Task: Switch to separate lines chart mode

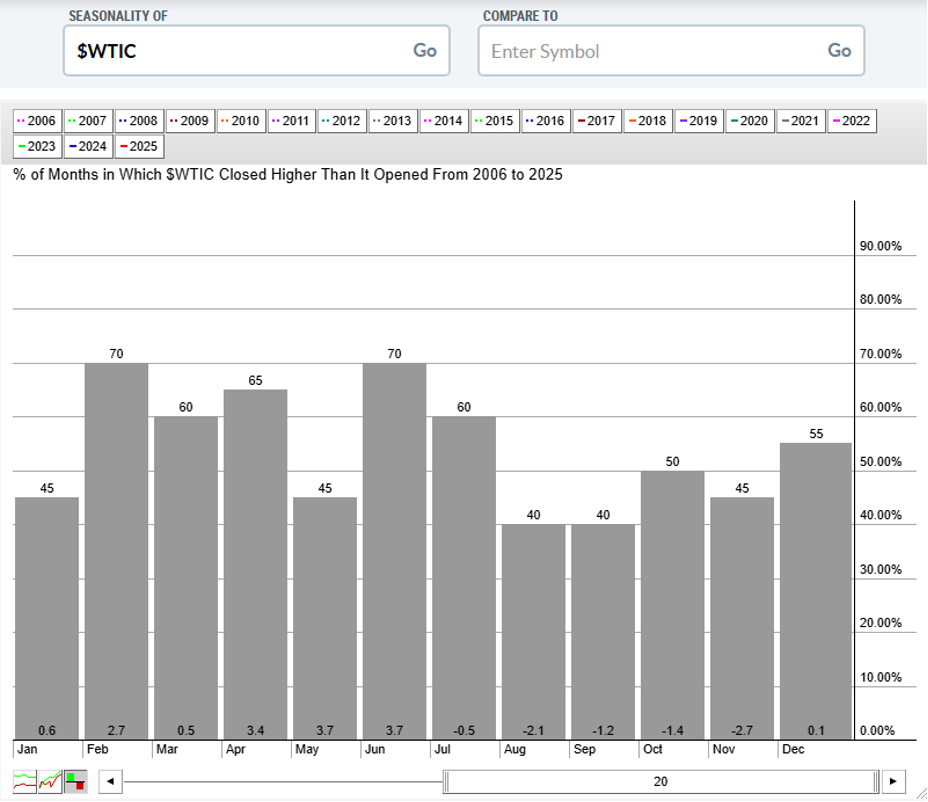Action: (x=25, y=781)
